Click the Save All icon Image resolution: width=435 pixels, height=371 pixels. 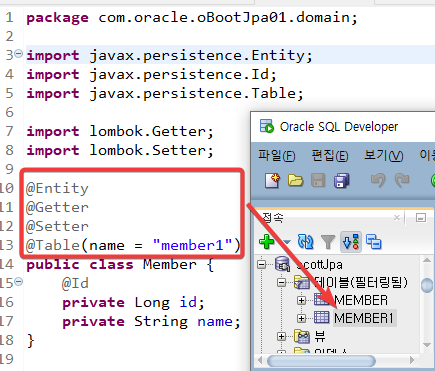pos(341,181)
